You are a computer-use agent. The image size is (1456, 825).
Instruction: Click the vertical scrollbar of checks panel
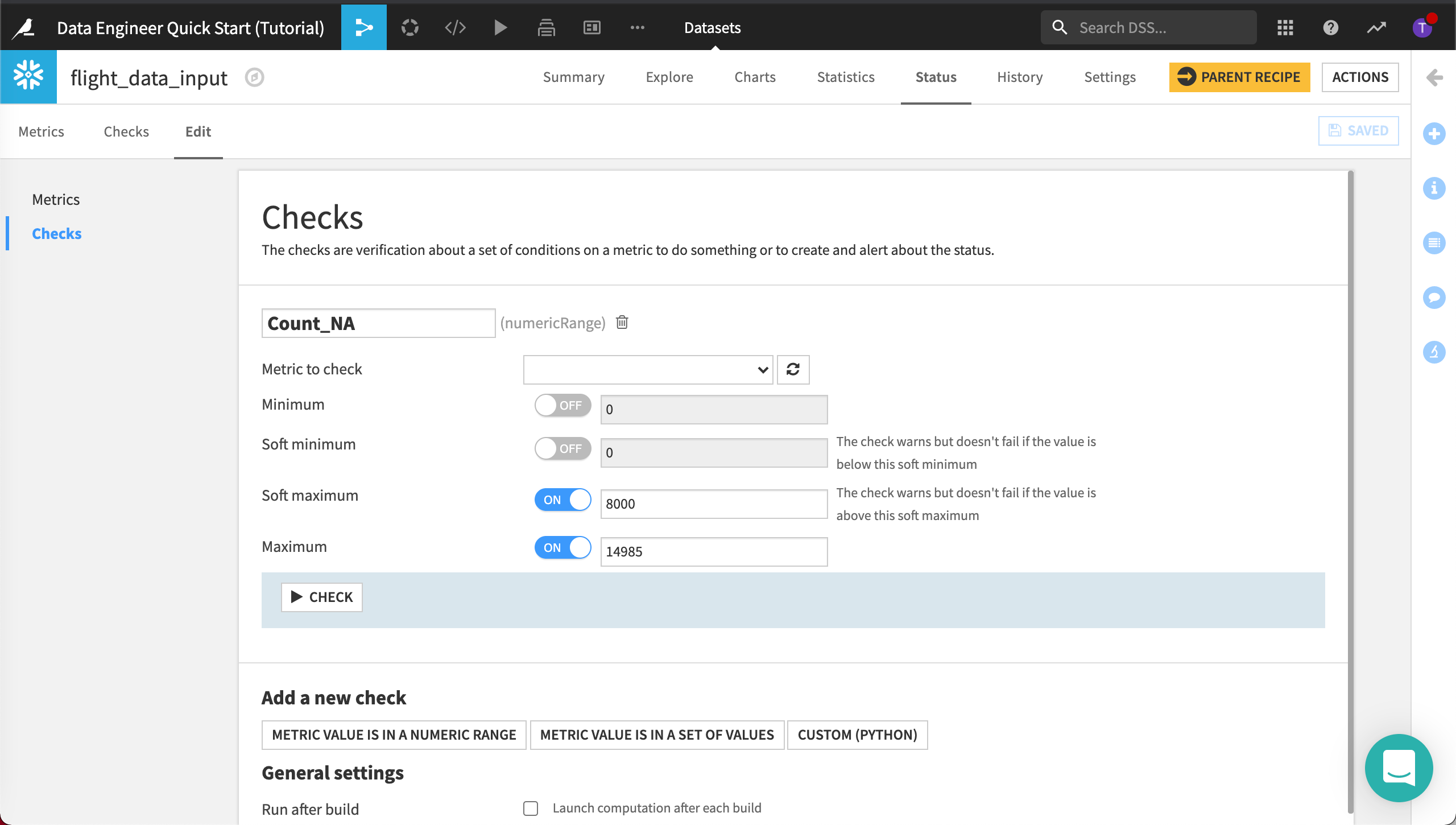(1351, 492)
